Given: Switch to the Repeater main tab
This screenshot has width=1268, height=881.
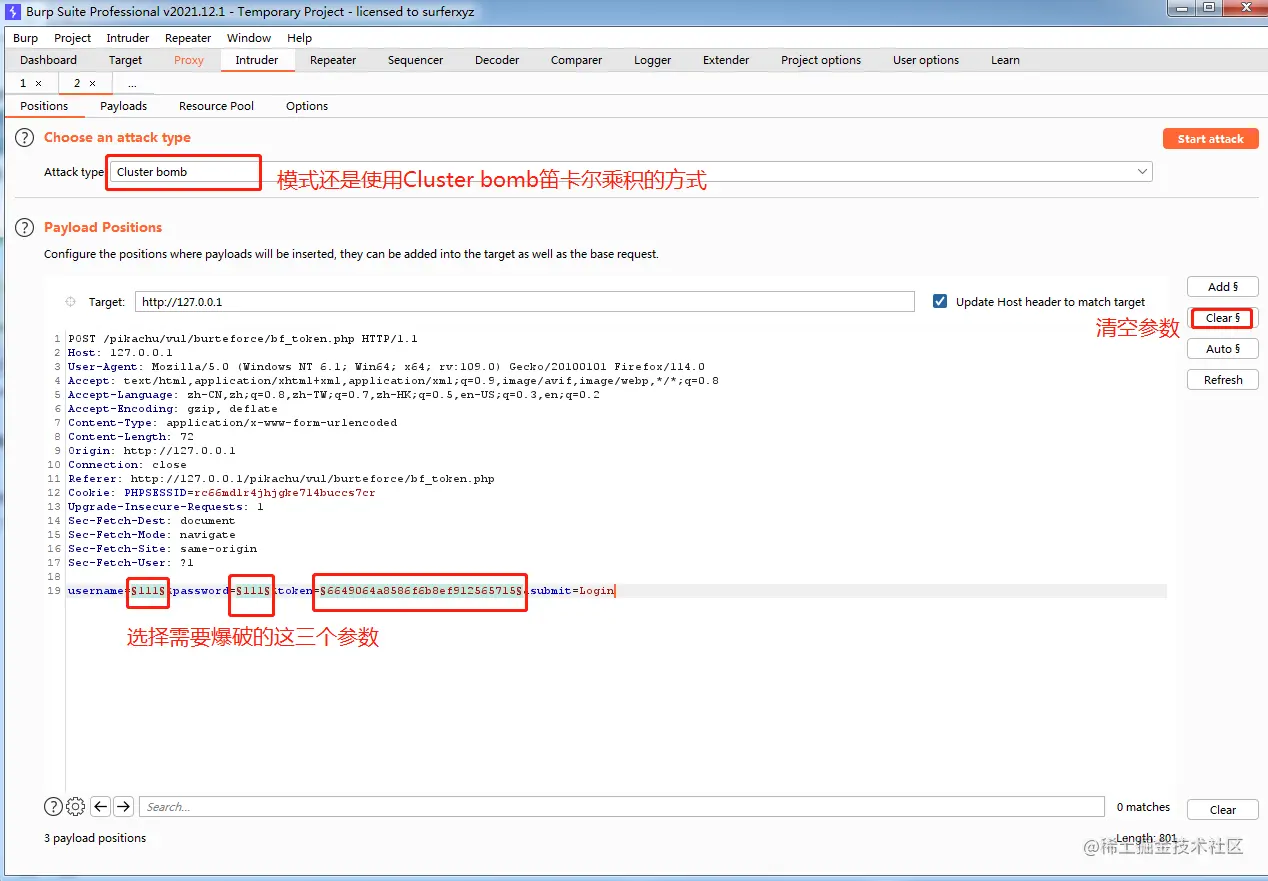Looking at the screenshot, I should 333,60.
